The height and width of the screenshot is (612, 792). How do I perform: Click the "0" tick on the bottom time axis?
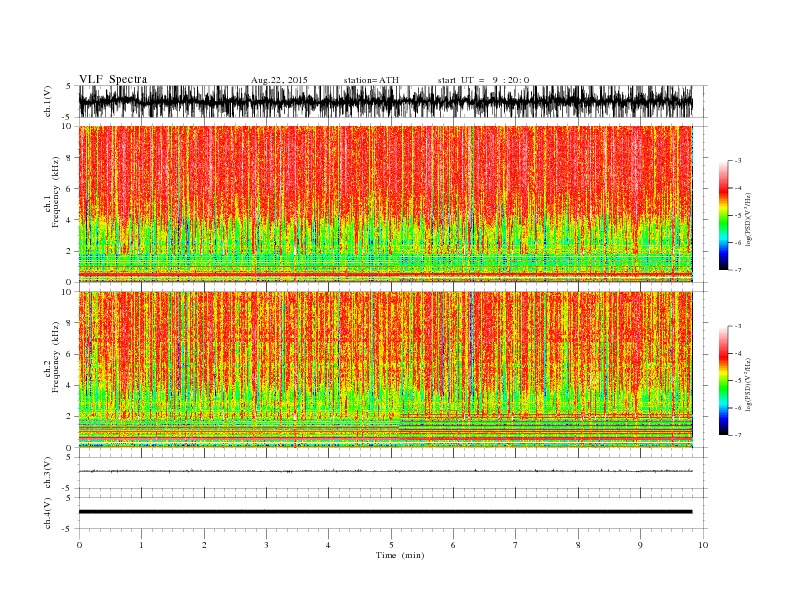tap(79, 545)
